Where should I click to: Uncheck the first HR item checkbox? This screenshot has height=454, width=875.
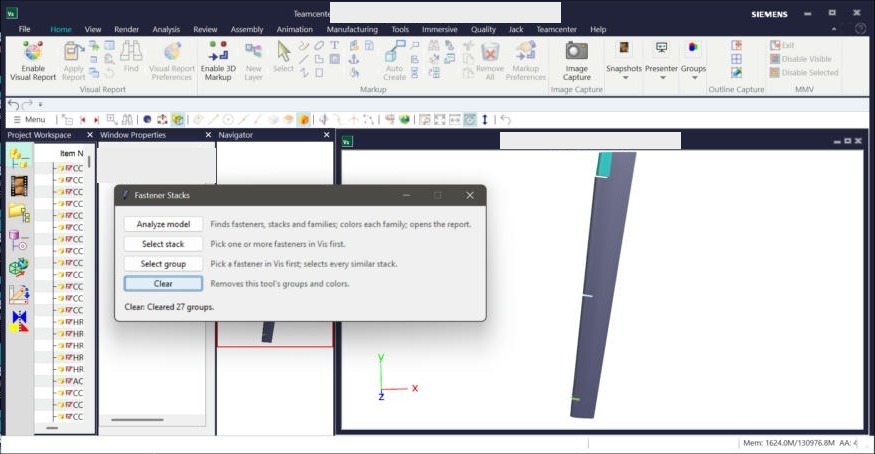[69, 322]
